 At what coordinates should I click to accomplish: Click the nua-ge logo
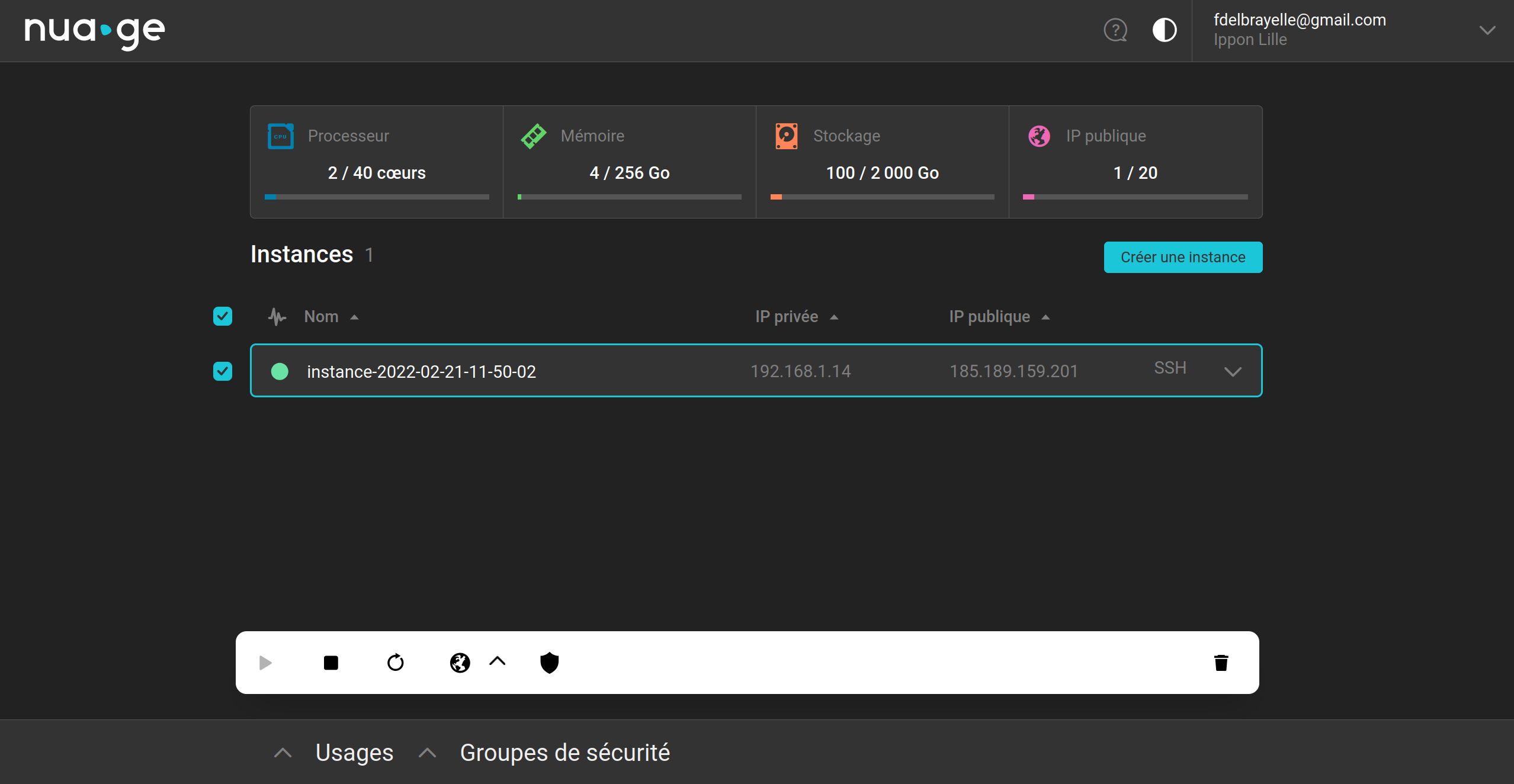[x=94, y=31]
